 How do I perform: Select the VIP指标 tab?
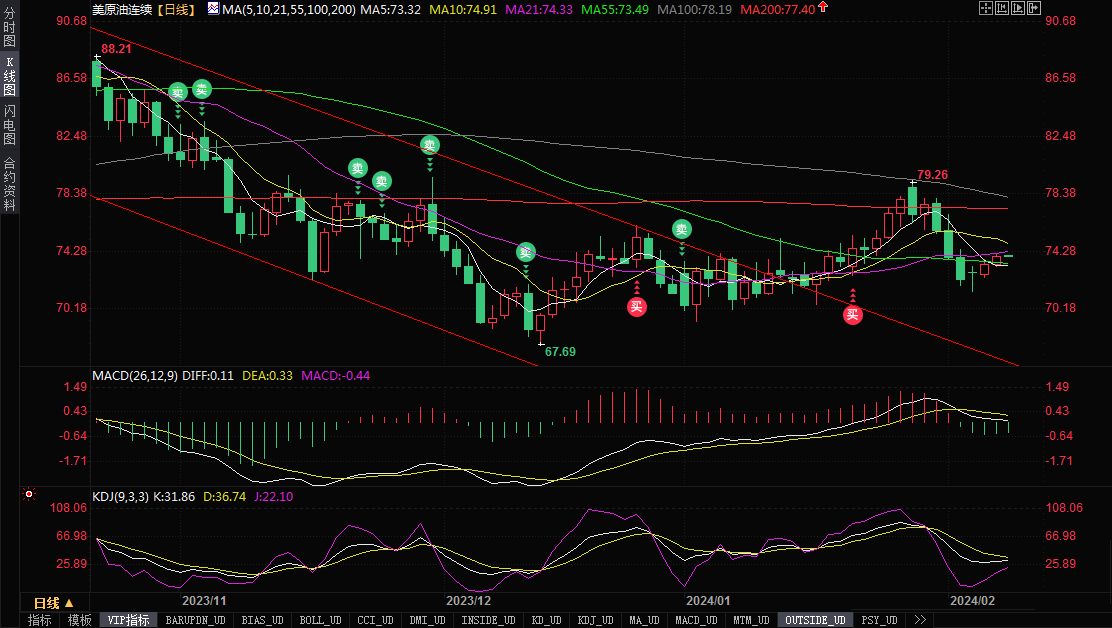pos(128,620)
